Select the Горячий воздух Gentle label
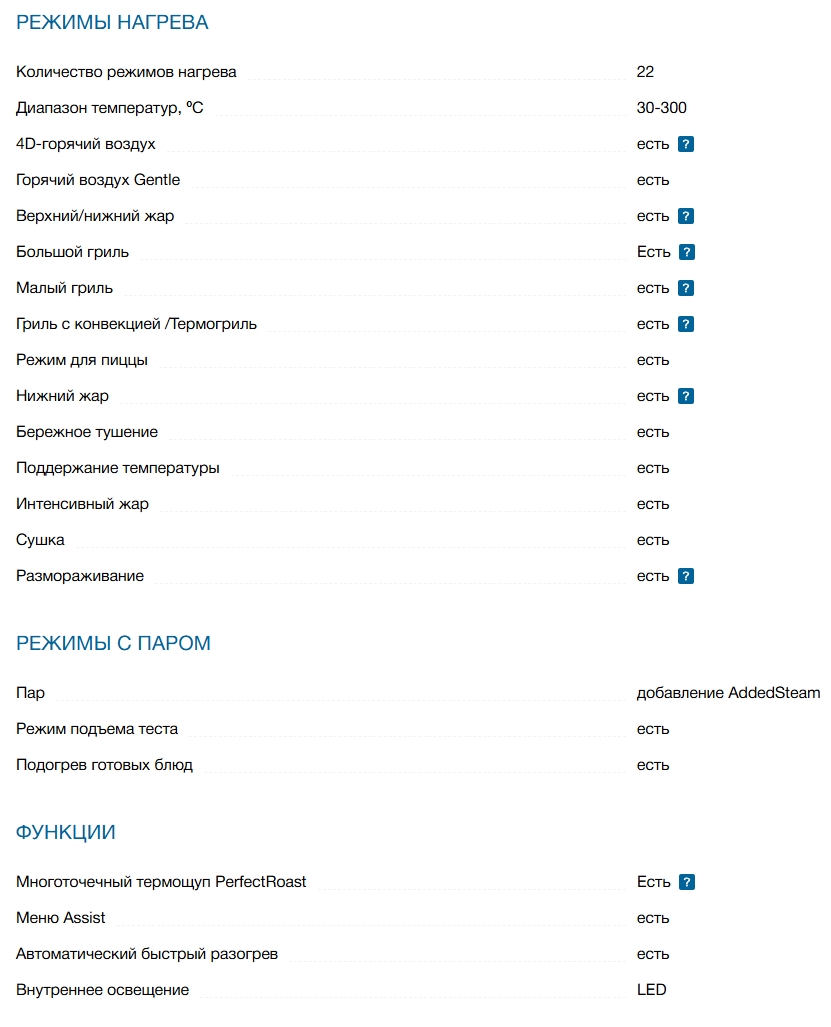The height and width of the screenshot is (1027, 831). tap(98, 180)
